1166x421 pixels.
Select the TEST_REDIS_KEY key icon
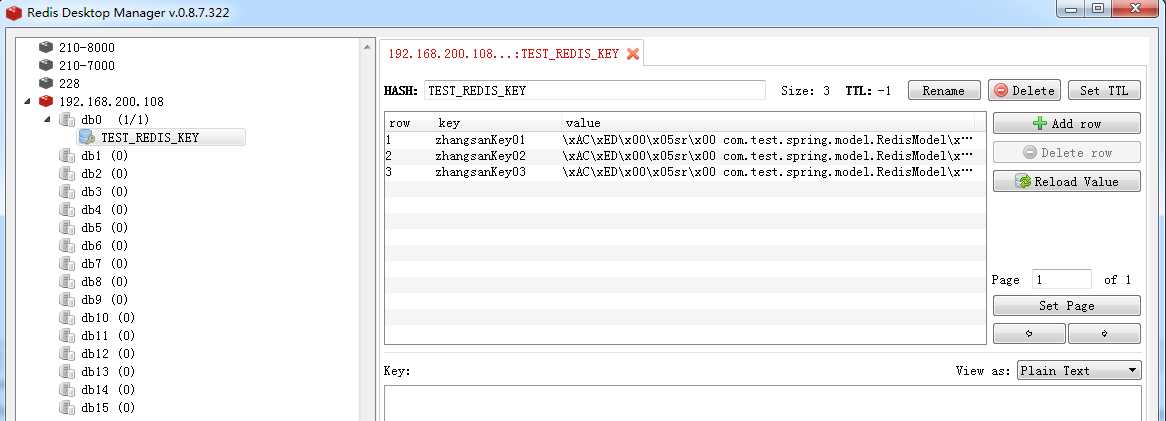pos(87,137)
